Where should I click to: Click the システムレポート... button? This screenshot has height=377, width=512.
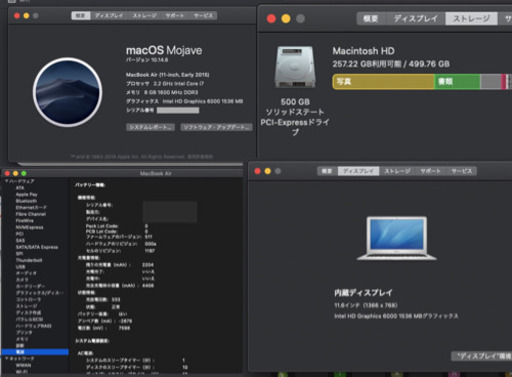pos(150,127)
